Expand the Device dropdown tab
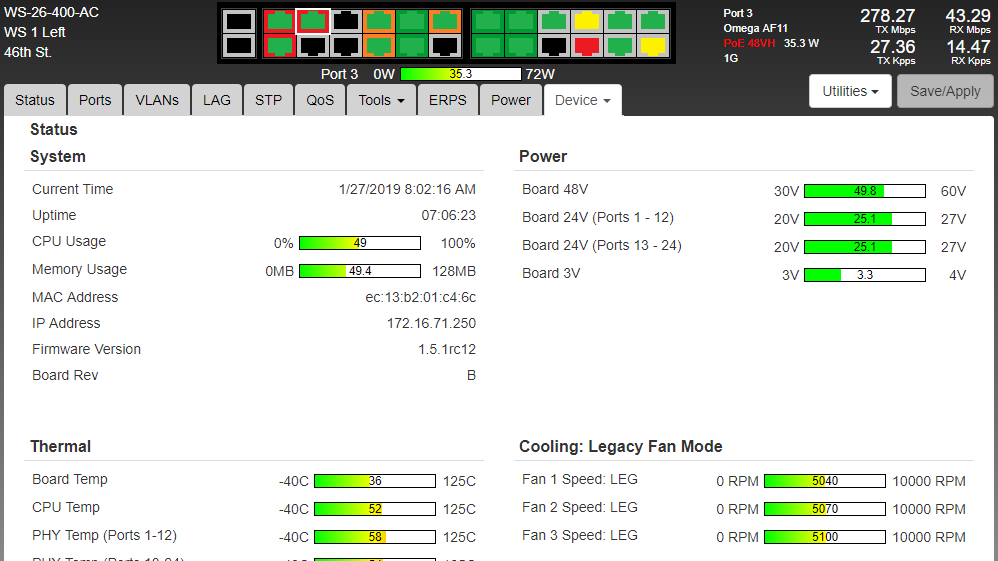Image resolution: width=998 pixels, height=561 pixels. pyautogui.click(x=582, y=100)
